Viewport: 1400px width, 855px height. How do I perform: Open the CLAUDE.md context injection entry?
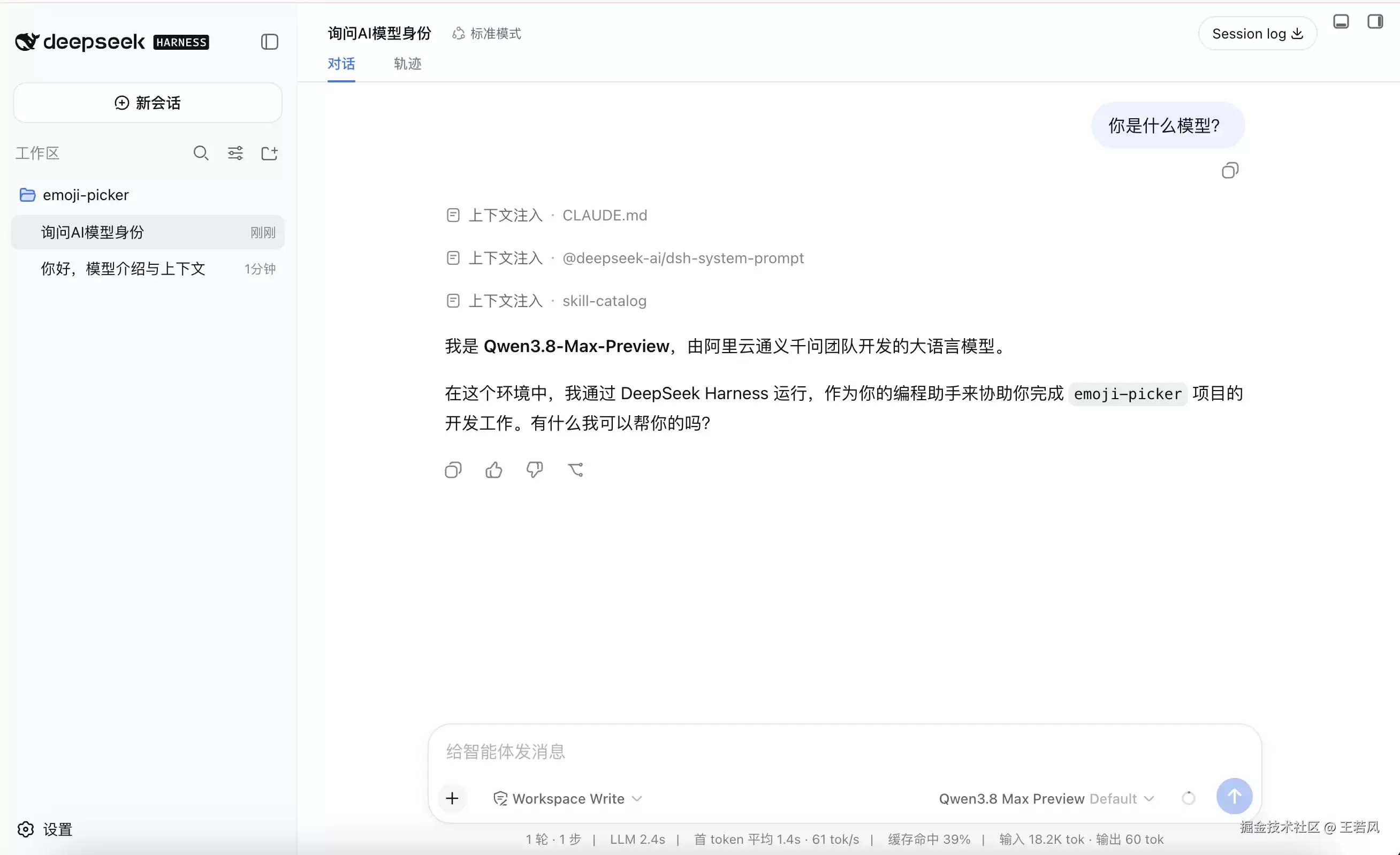click(546, 215)
